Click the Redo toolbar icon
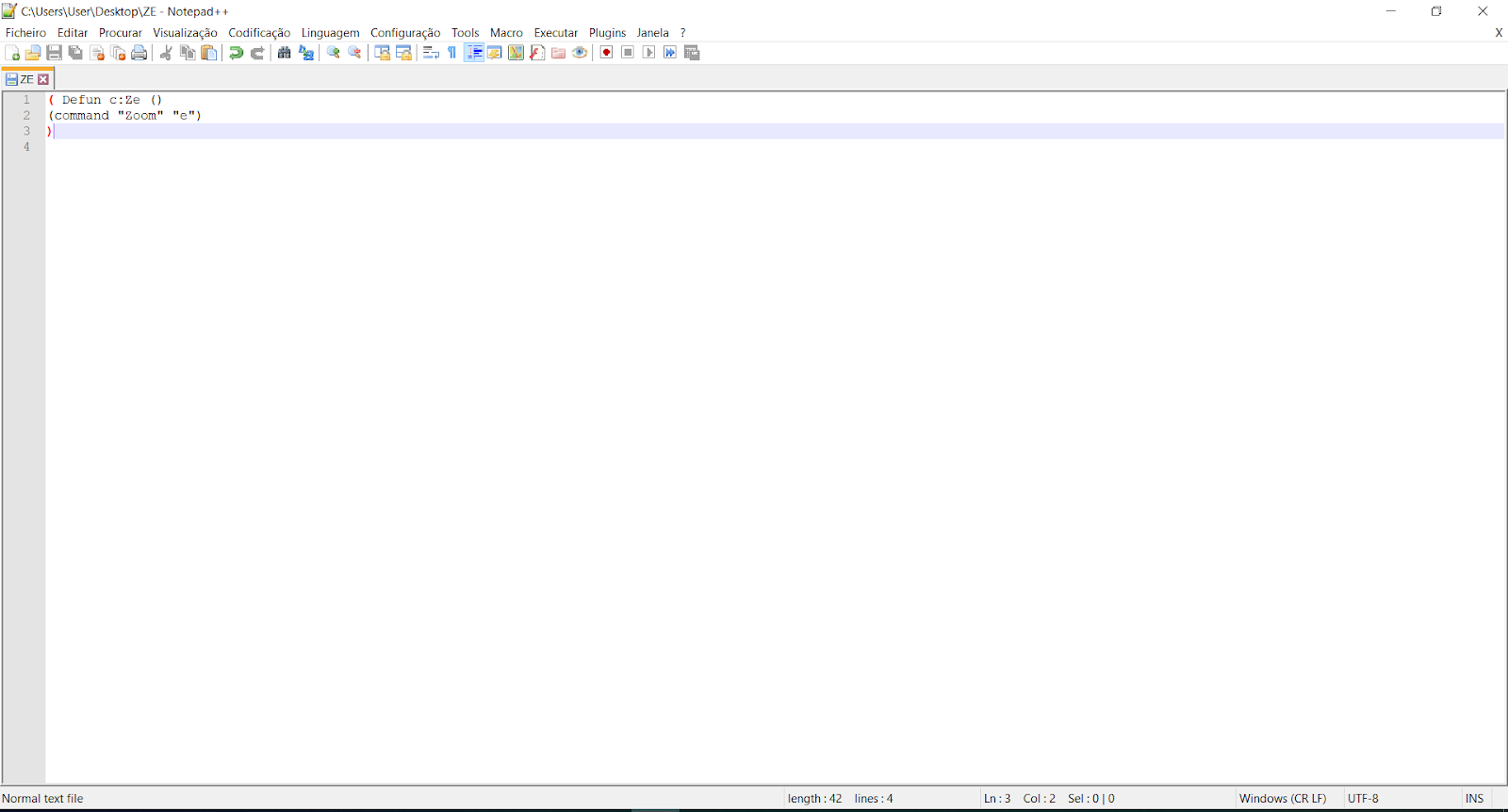 click(x=257, y=53)
